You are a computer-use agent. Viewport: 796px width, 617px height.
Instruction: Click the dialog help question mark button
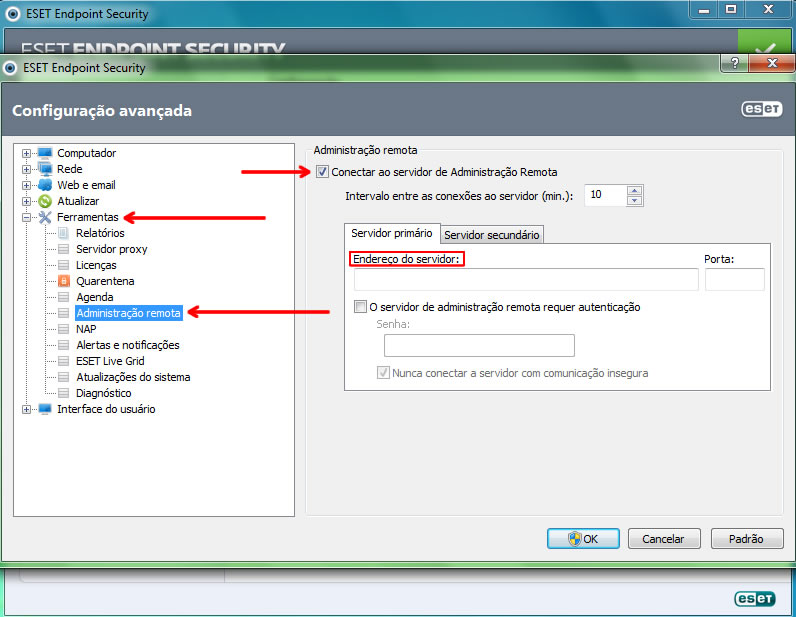pyautogui.click(x=735, y=63)
